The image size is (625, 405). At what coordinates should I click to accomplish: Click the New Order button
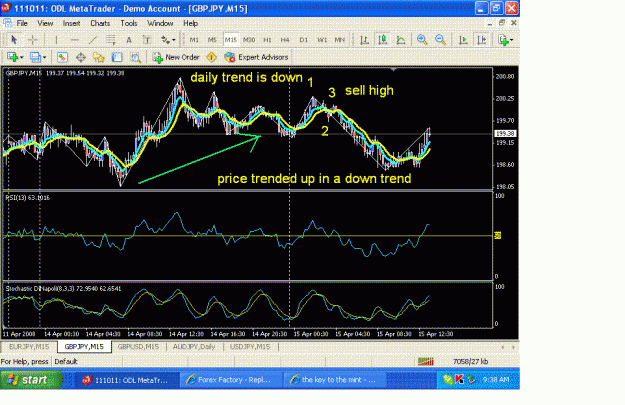click(176, 57)
